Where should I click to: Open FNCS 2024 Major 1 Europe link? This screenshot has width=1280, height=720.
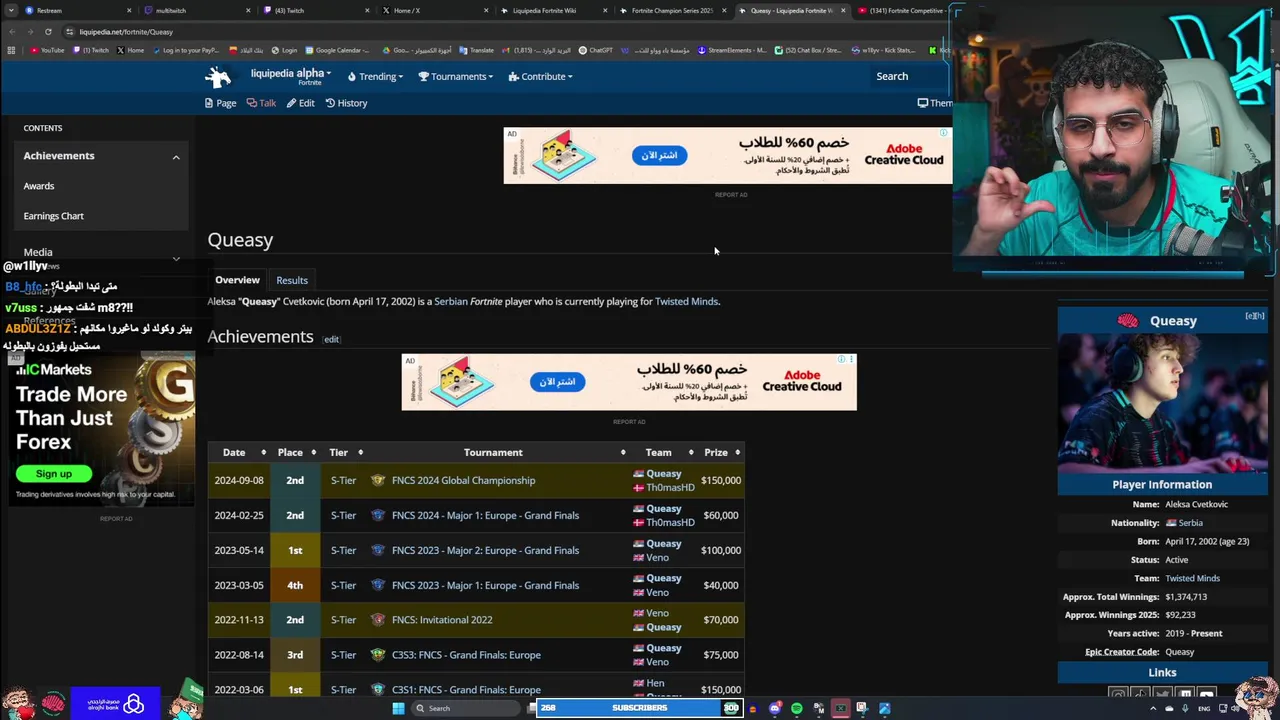coord(485,515)
